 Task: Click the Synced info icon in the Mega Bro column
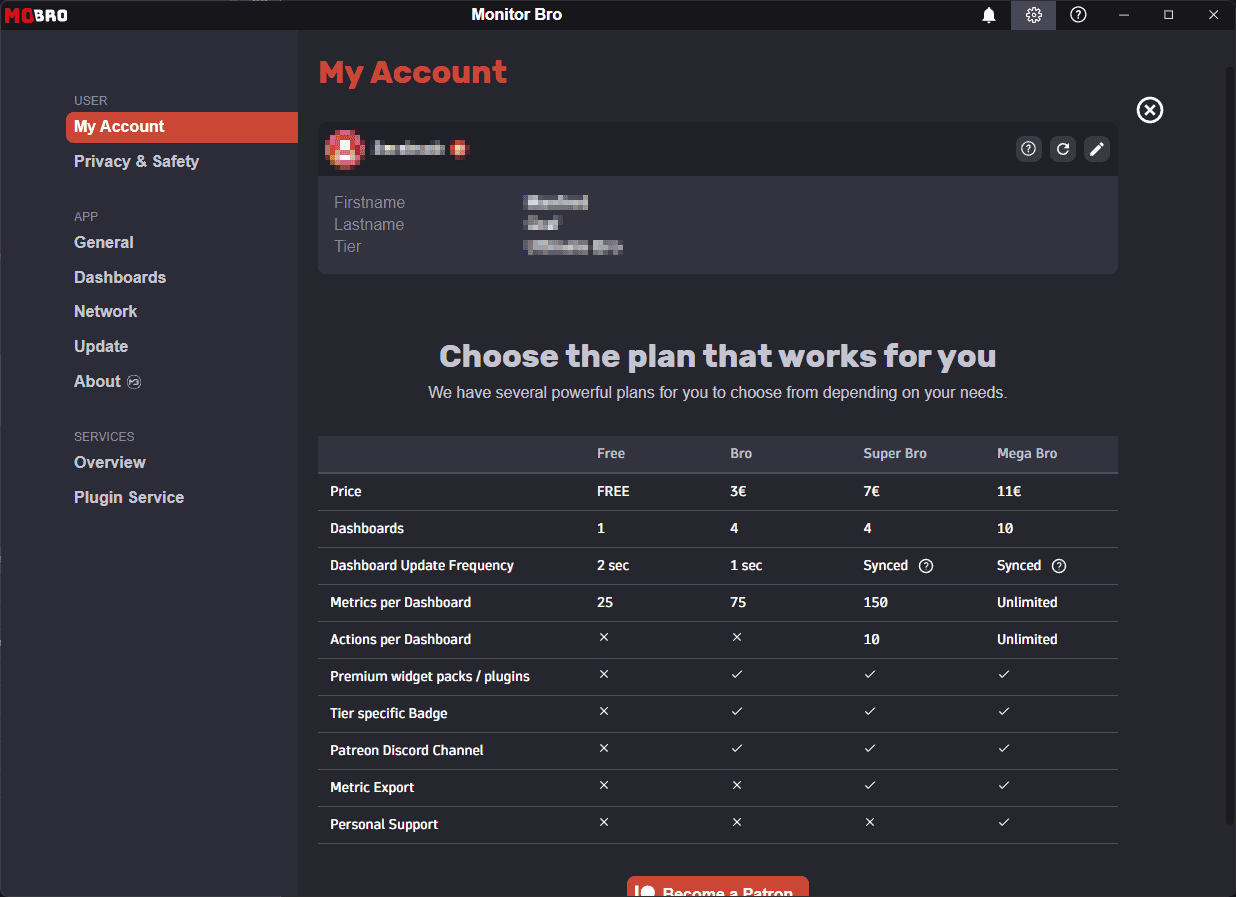[x=1058, y=565]
